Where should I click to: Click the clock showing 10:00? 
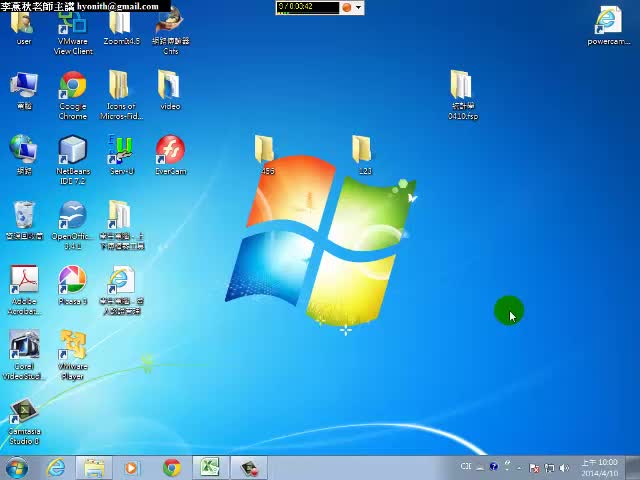point(599,468)
